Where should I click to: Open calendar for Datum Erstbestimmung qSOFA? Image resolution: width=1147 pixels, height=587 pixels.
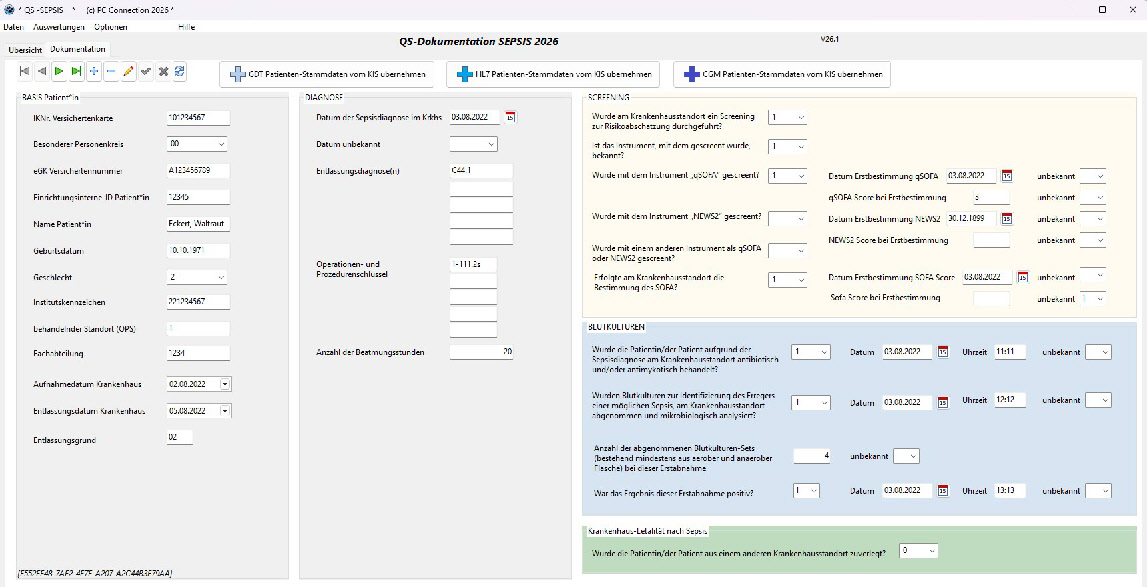point(1007,176)
